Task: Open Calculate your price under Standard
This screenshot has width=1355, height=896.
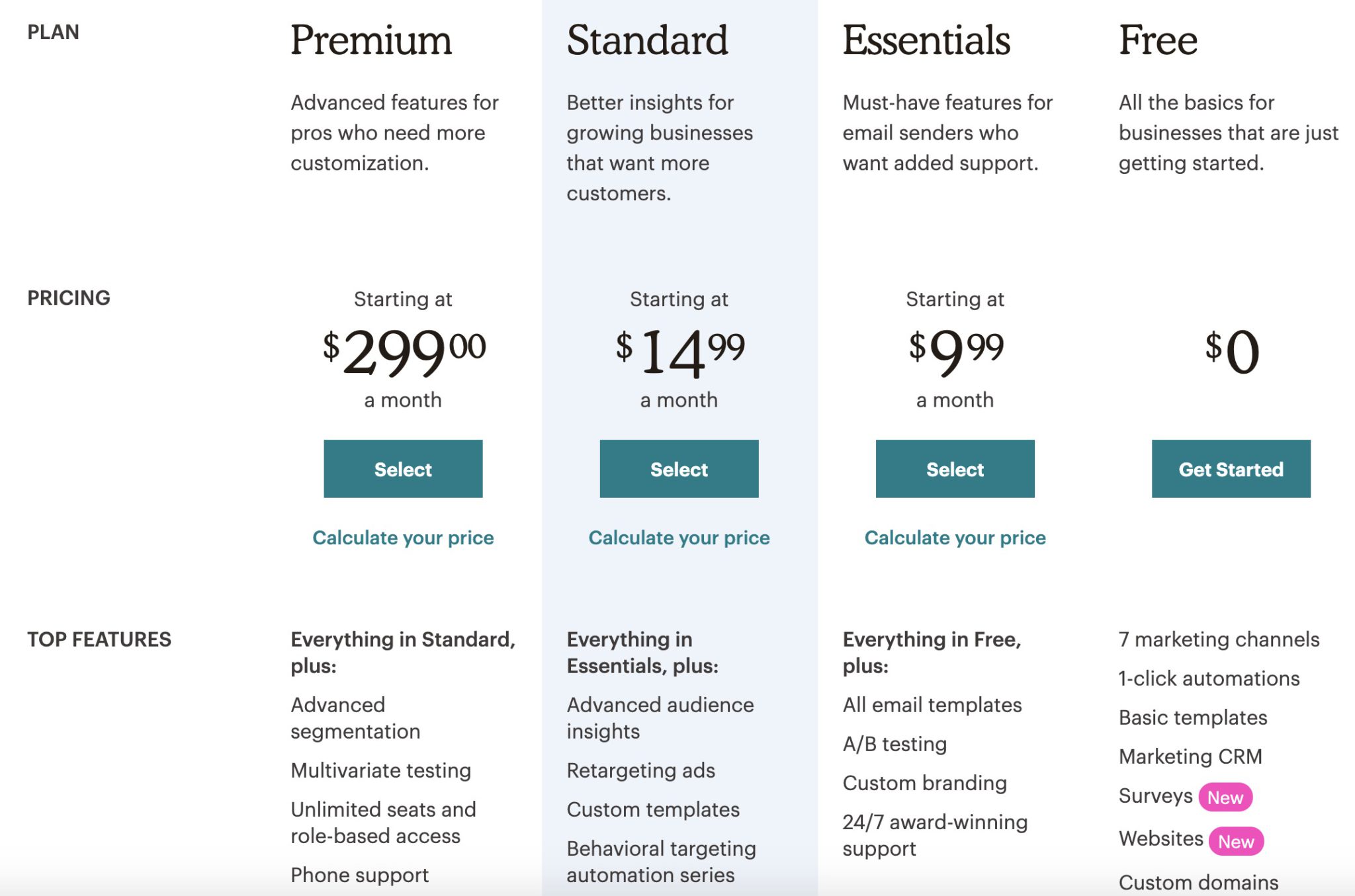Action: click(678, 538)
